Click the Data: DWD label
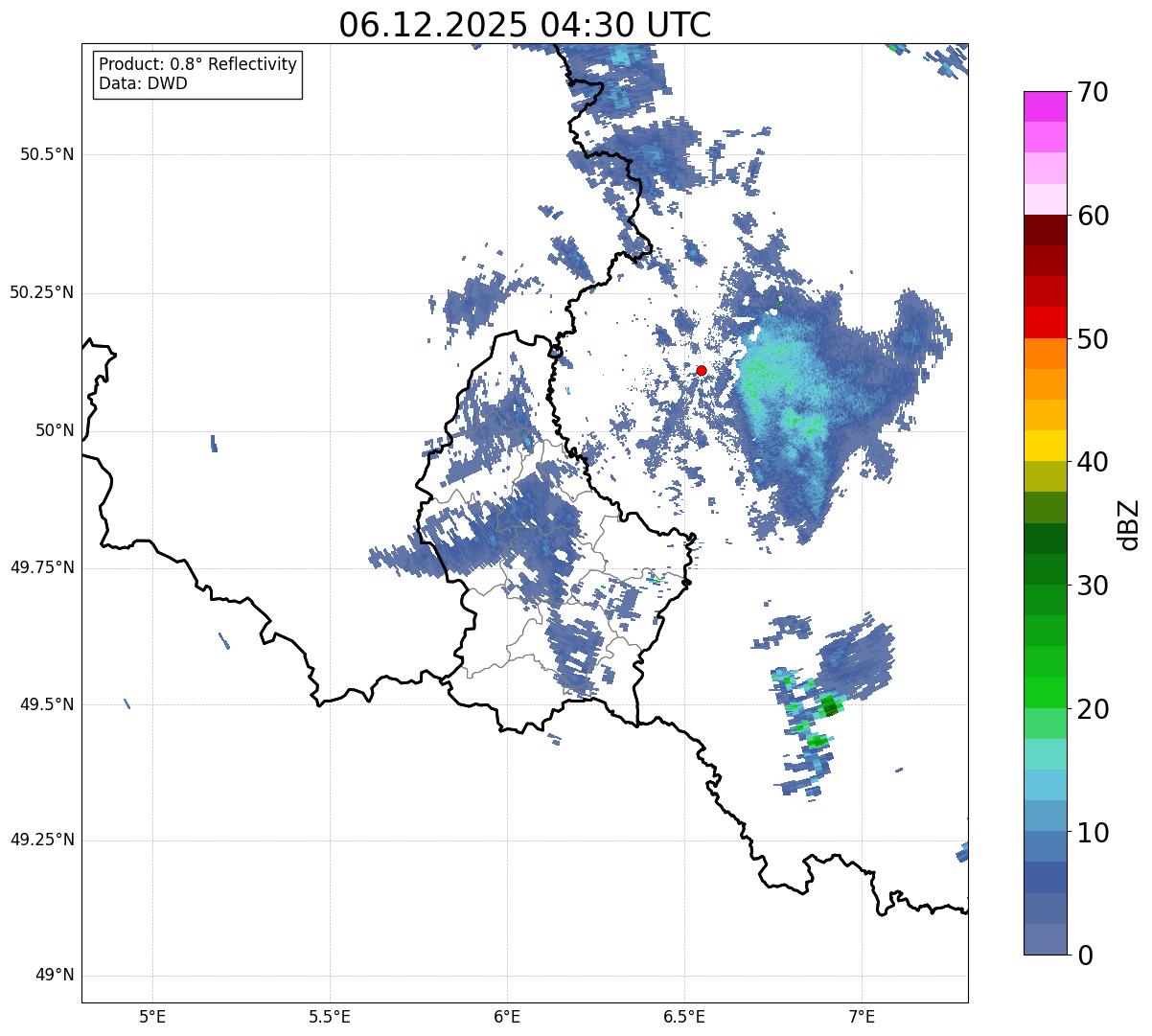 (x=144, y=83)
